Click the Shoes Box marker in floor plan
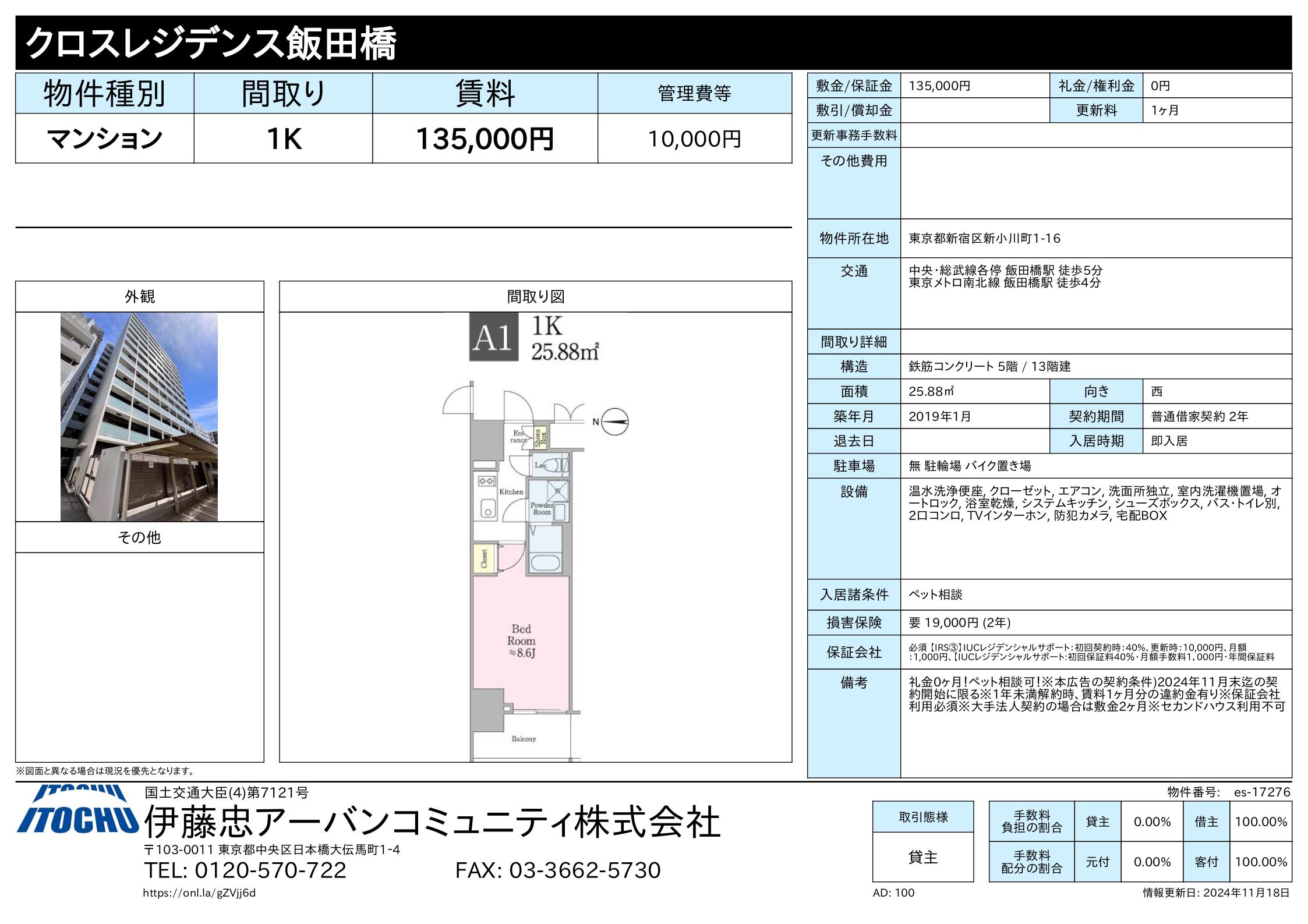Screen dimensions: 1308x924 (x=540, y=437)
